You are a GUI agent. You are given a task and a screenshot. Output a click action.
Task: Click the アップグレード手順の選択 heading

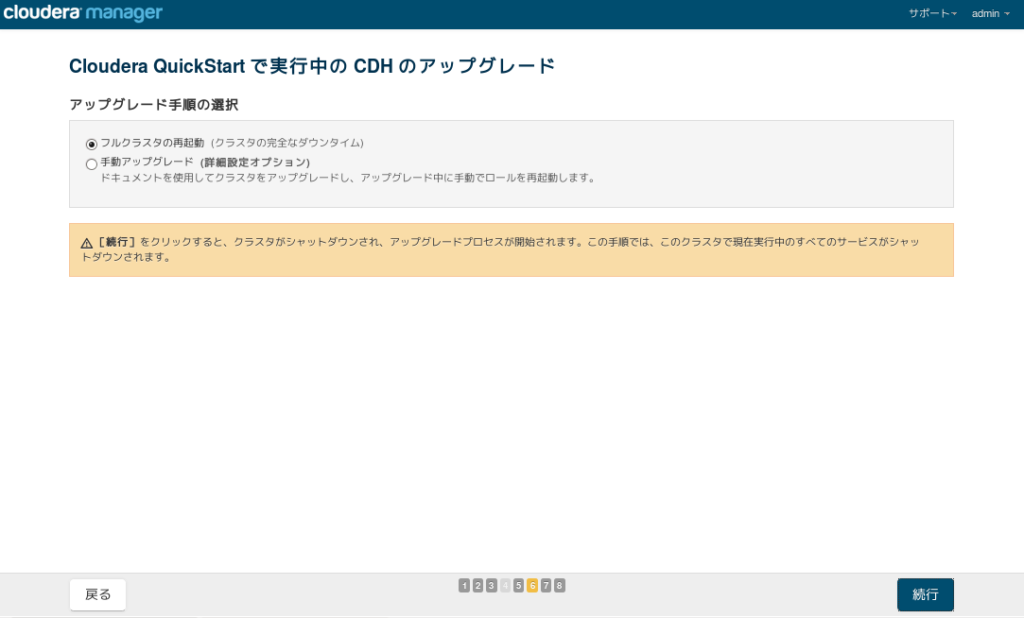[x=154, y=105]
